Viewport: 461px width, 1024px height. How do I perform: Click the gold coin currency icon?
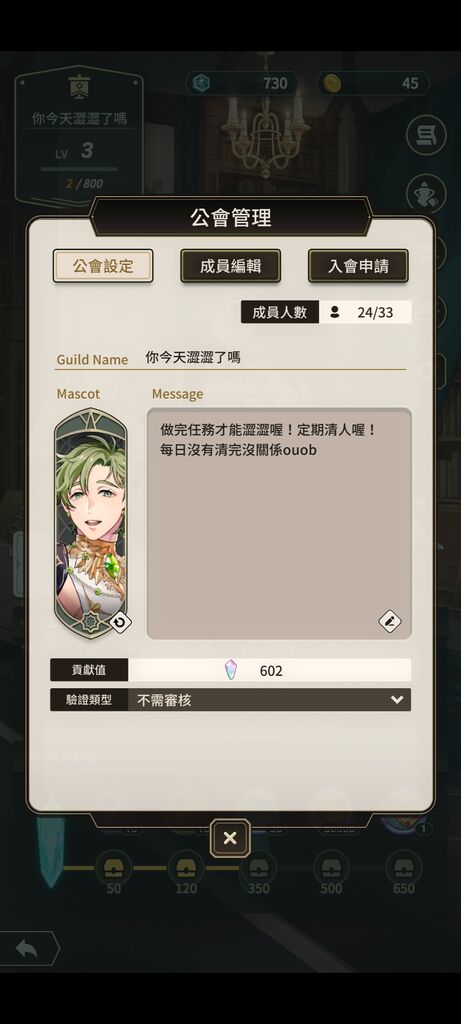[x=332, y=84]
